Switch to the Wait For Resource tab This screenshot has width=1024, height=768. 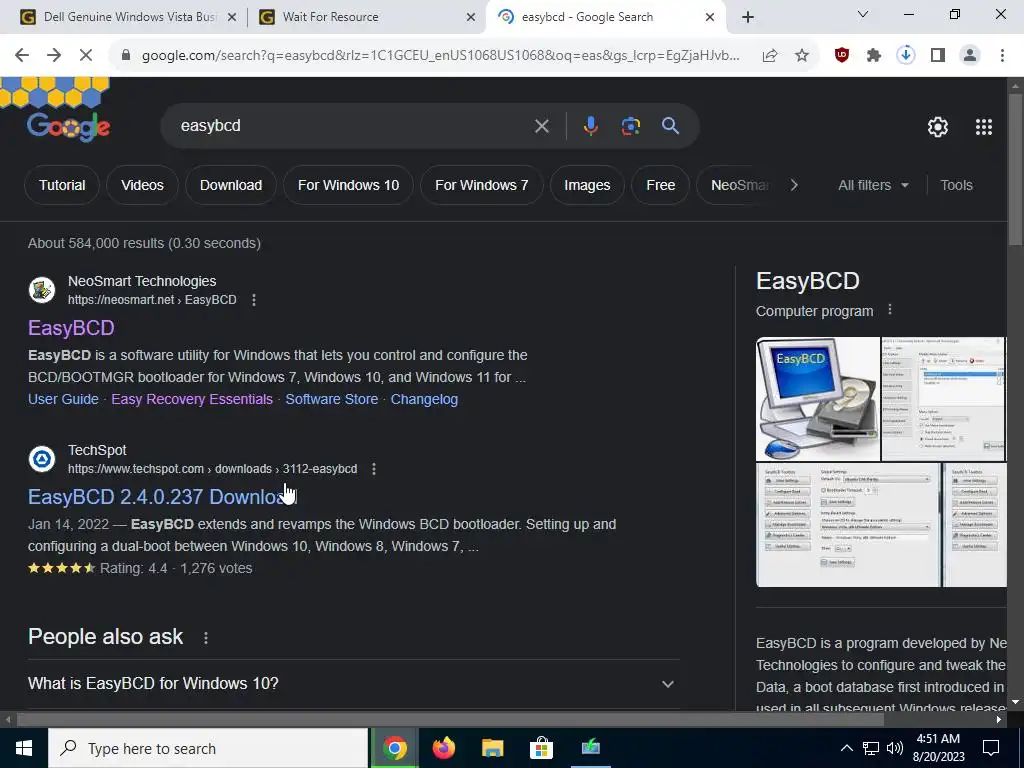pos(368,17)
